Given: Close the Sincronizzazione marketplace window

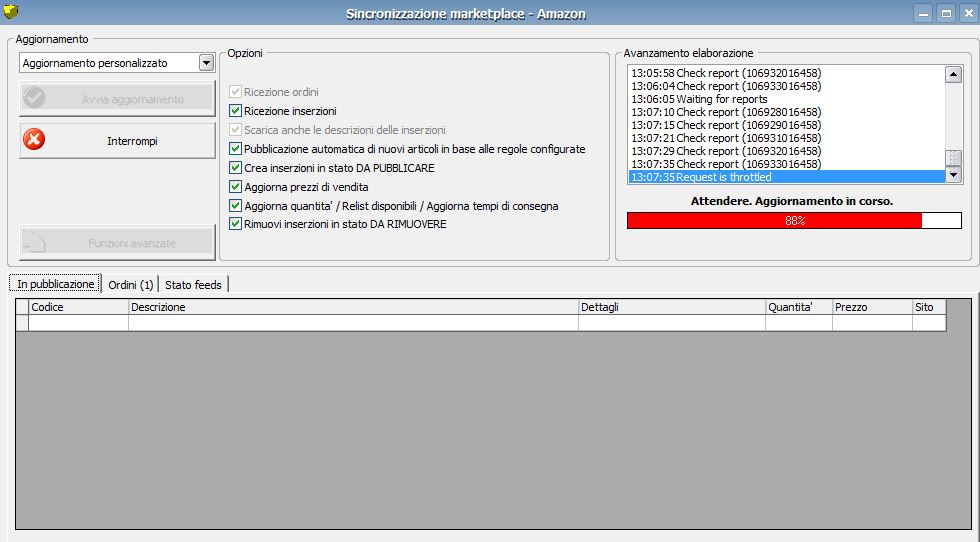Looking at the screenshot, I should [969, 13].
